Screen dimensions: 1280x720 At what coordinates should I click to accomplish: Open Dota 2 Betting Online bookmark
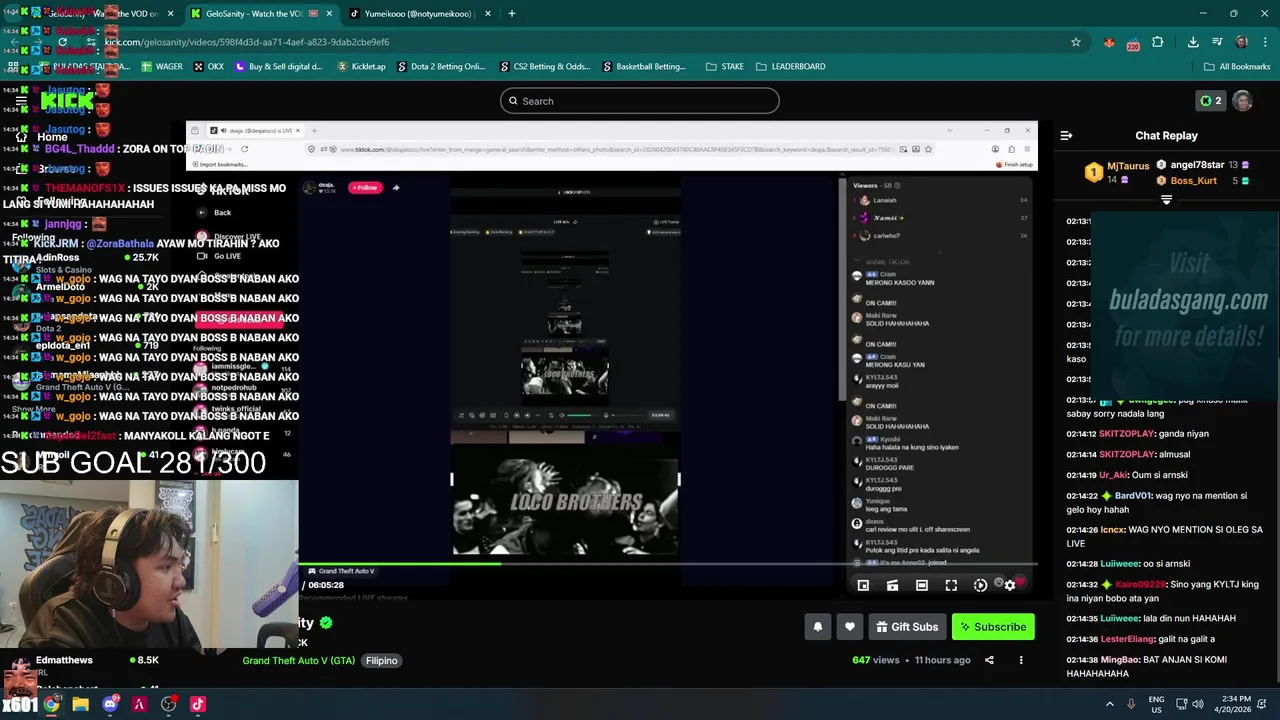(441, 67)
